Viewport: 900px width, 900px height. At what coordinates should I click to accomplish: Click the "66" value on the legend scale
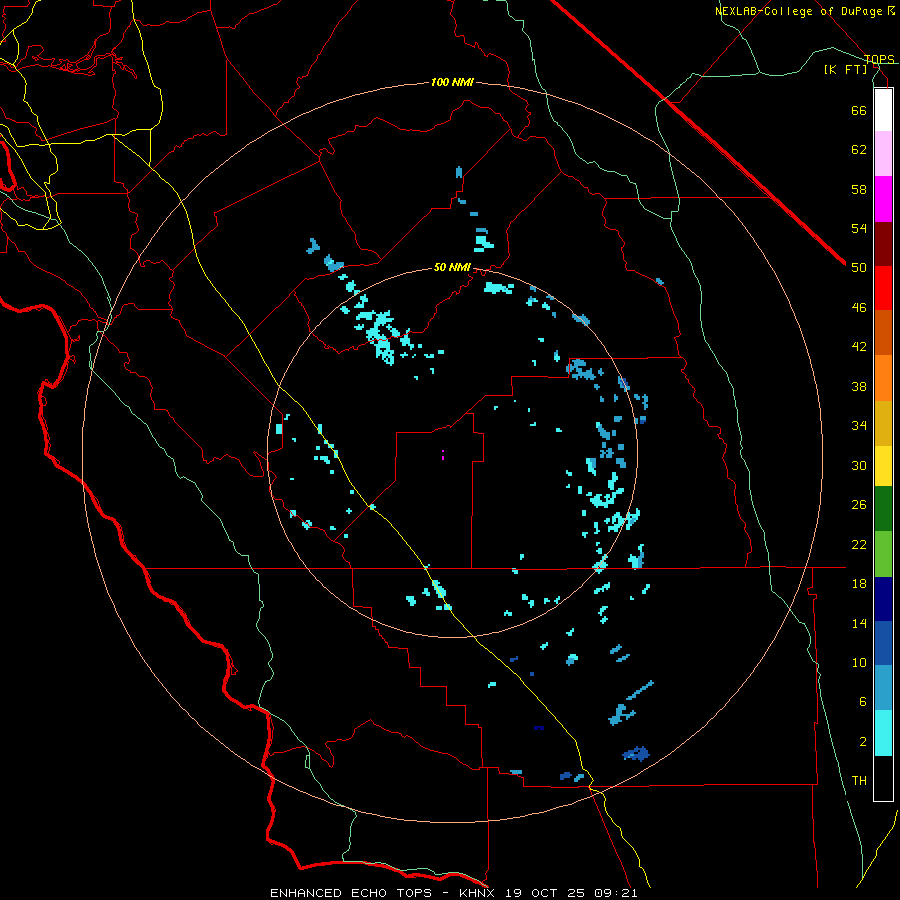pos(859,110)
